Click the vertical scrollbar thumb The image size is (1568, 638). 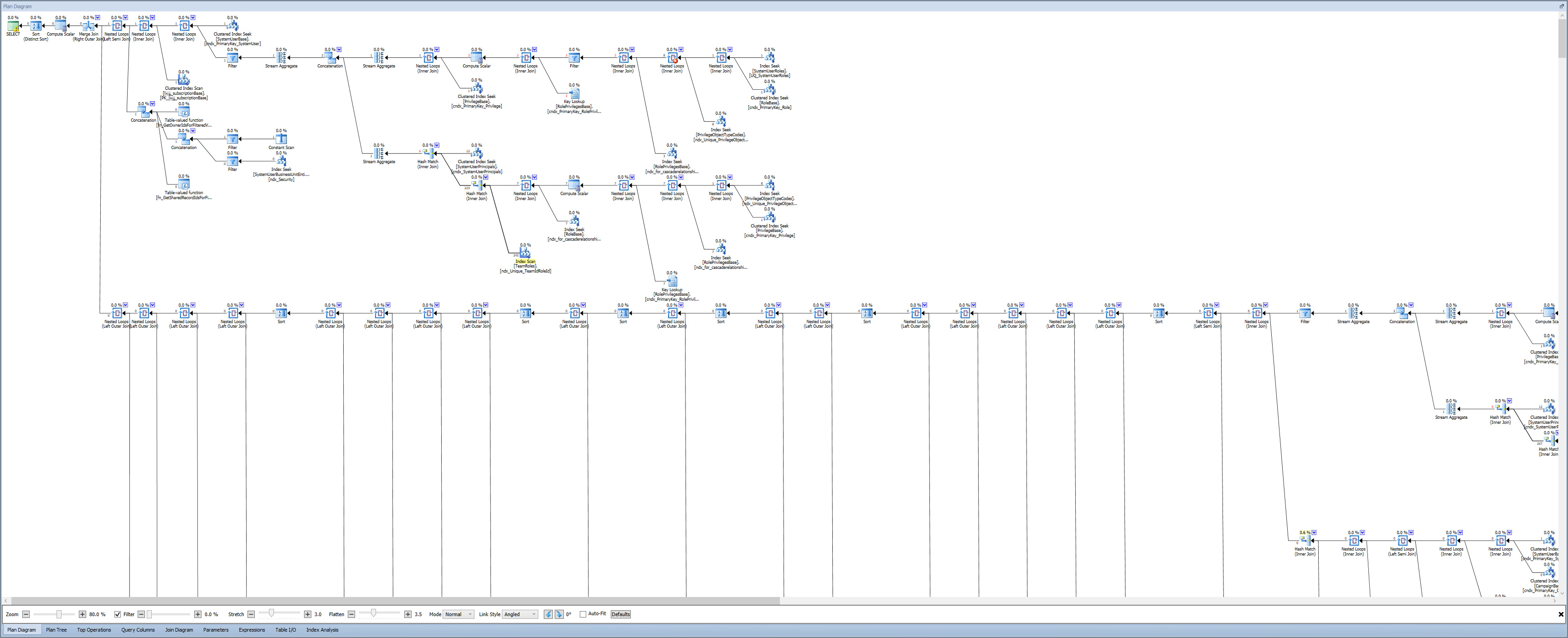click(1562, 38)
